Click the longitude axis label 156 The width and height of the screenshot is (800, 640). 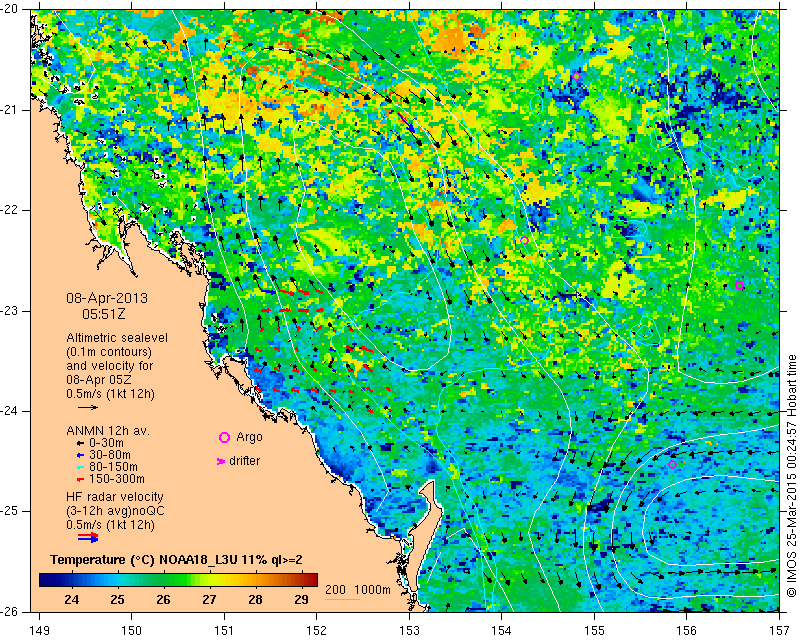[x=687, y=631]
